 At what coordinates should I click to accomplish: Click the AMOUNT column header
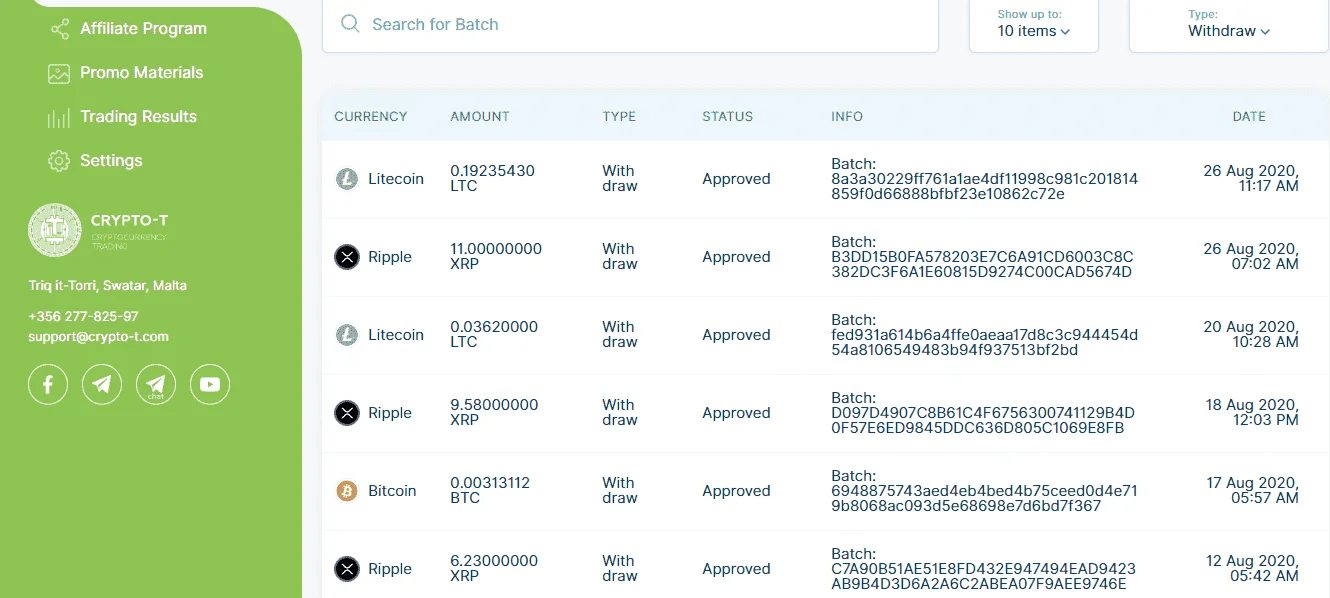click(480, 117)
